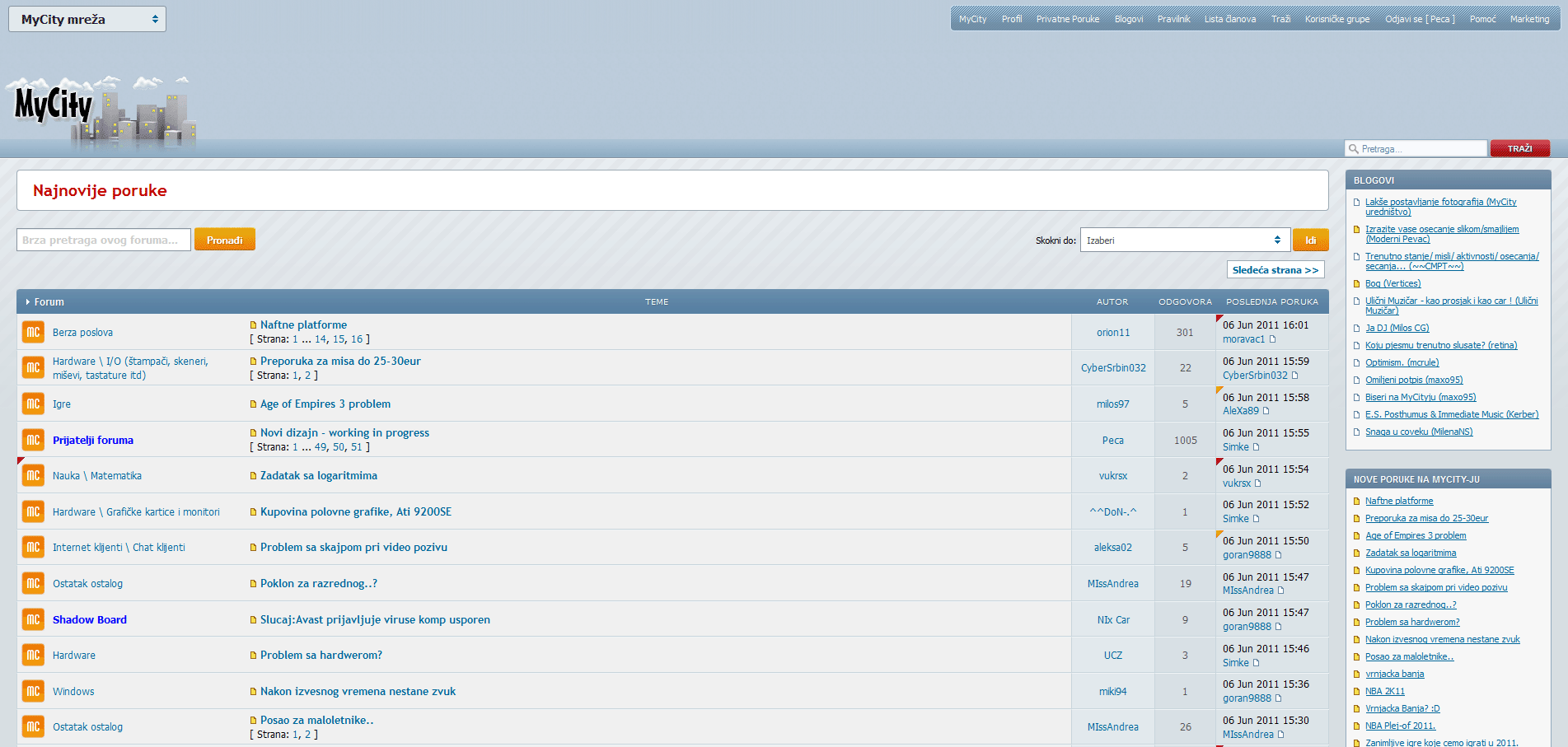Click the AUTOR column header
Image resolution: width=1568 pixels, height=747 pixels.
(x=1112, y=301)
